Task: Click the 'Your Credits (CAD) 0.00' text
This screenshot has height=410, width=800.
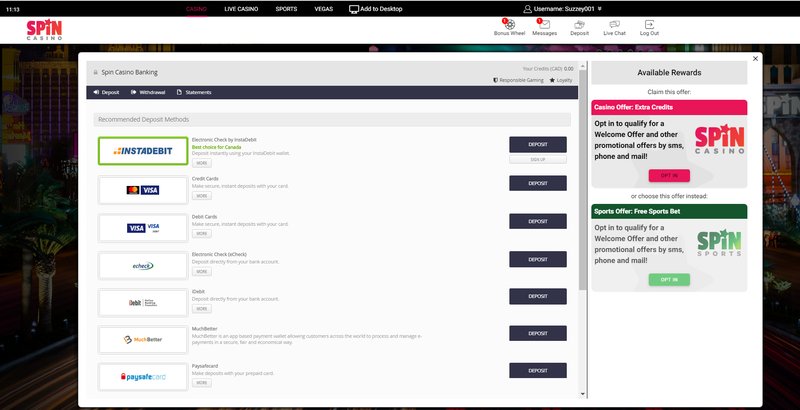Action: (548, 69)
